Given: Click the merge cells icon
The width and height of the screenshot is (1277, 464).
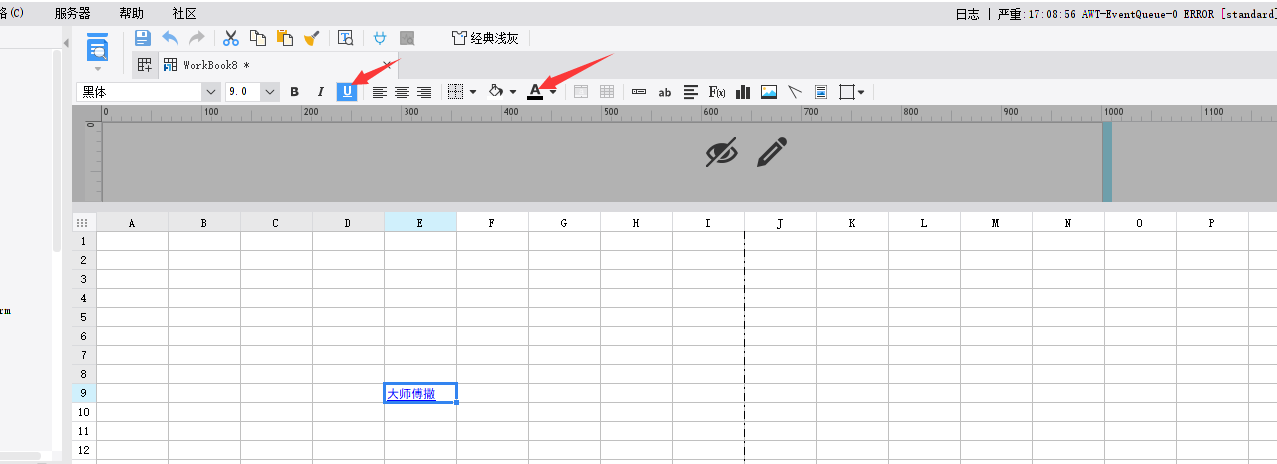Looking at the screenshot, I should point(581,92).
